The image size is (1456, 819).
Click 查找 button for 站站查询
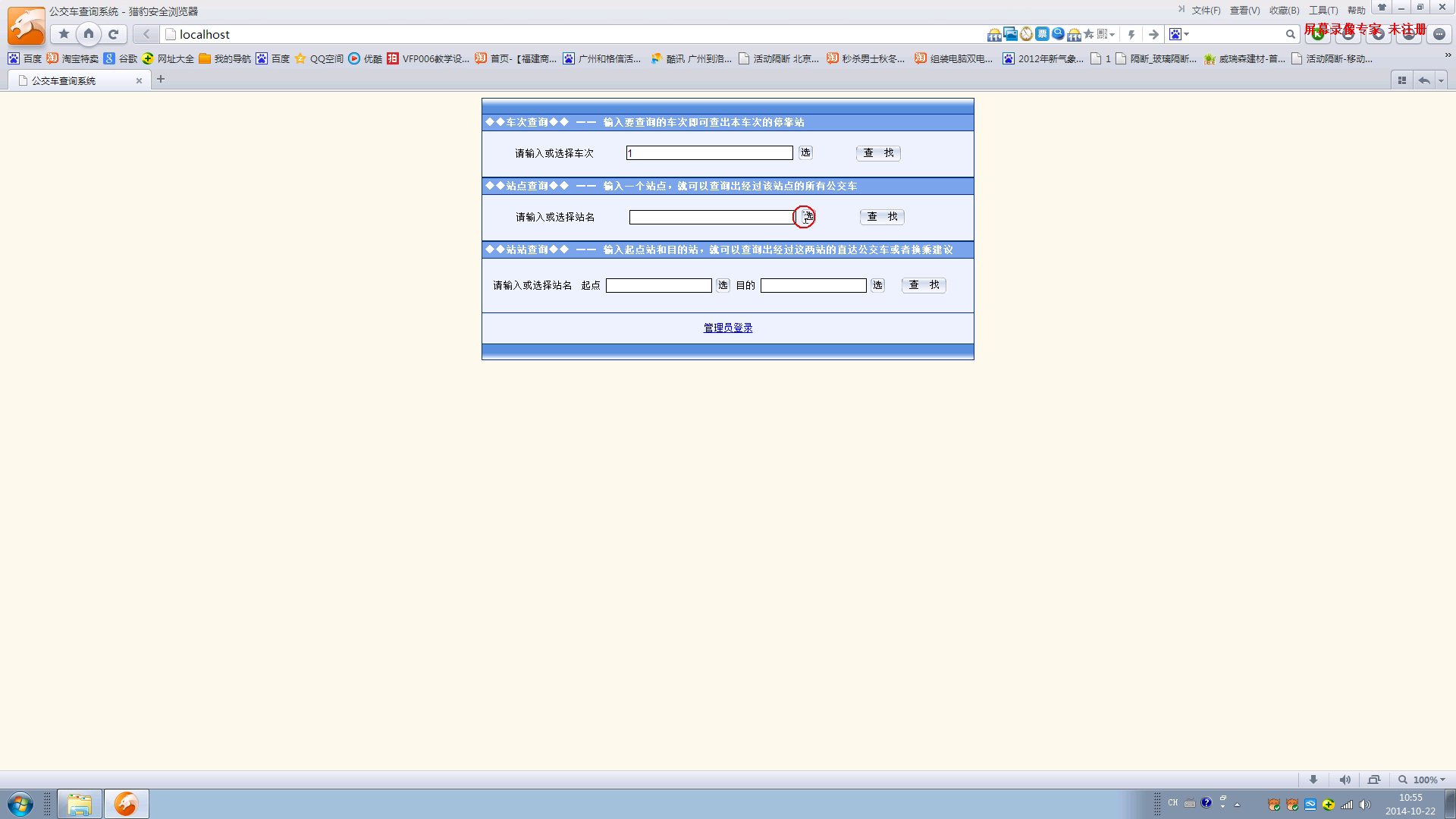click(924, 285)
